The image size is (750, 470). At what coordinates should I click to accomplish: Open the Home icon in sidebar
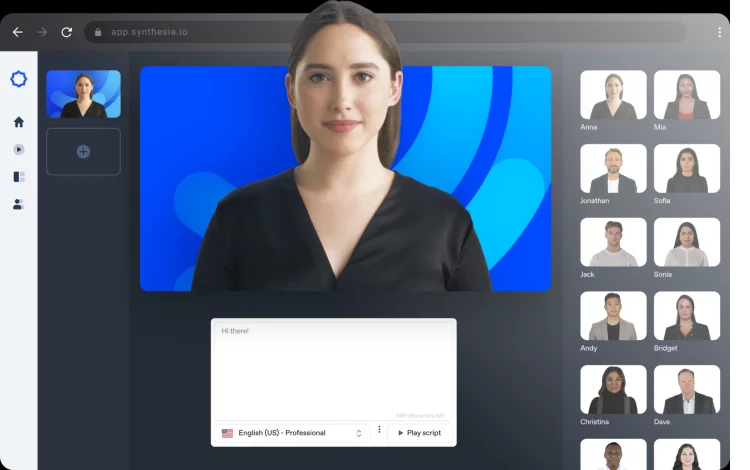pyautogui.click(x=19, y=122)
